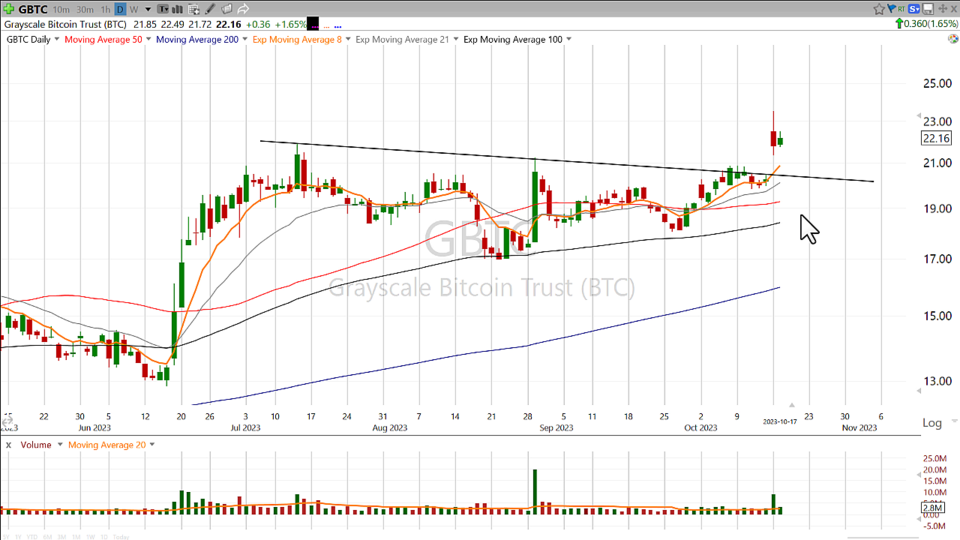This screenshot has width=960, height=540.
Task: Click the GBTC ticker symbol field
Action: [32, 9]
